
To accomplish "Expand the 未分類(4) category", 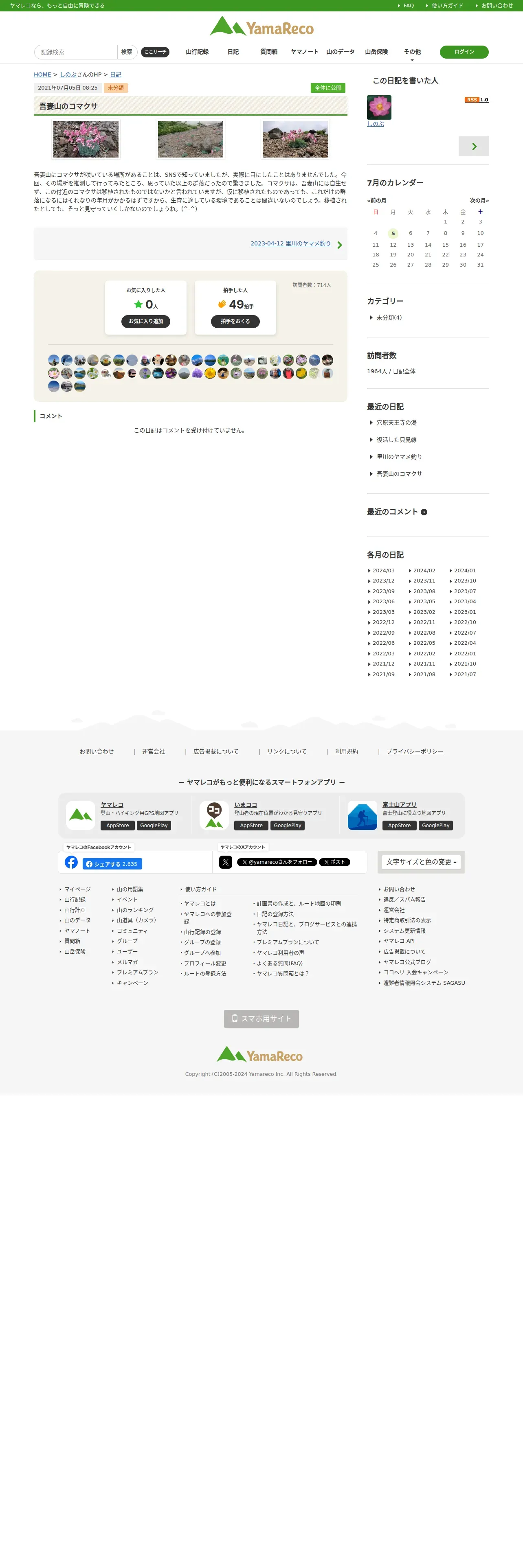I will coord(389,318).
